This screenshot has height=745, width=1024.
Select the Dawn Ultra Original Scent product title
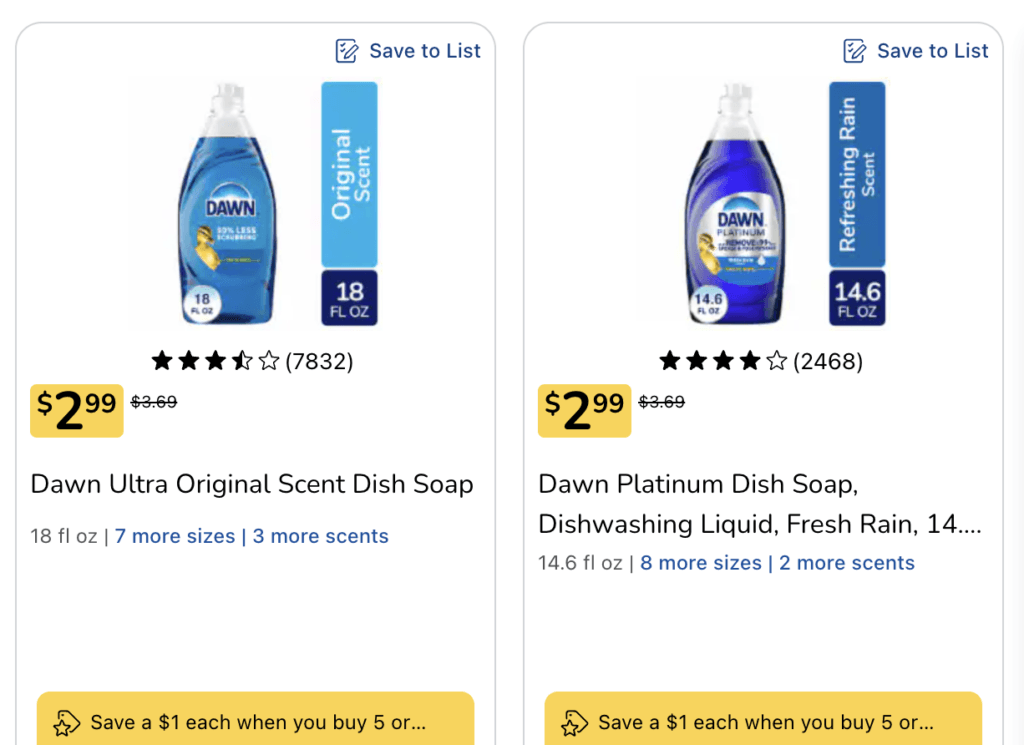[x=252, y=484]
